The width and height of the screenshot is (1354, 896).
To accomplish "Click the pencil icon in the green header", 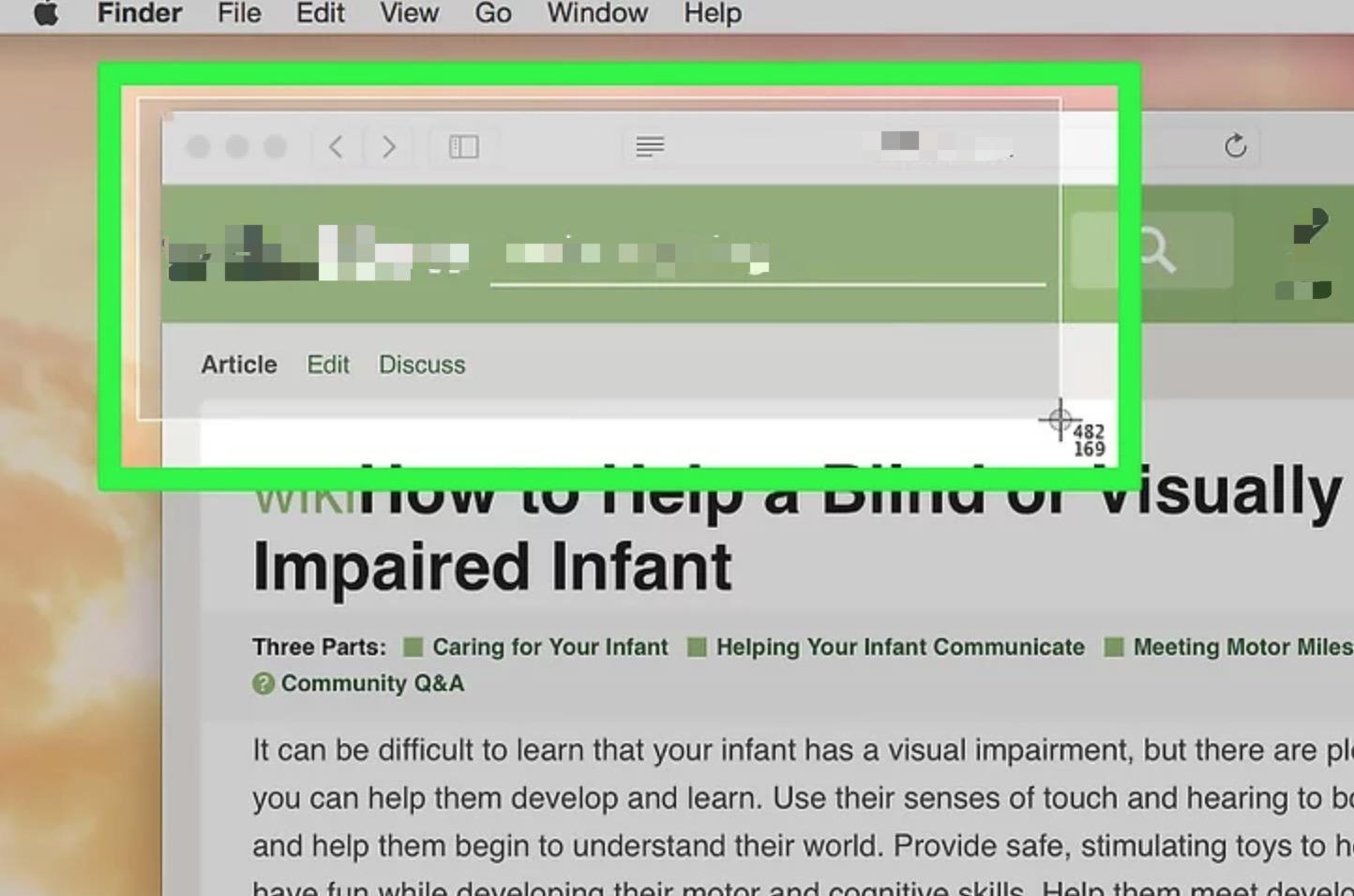I will 1309,227.
